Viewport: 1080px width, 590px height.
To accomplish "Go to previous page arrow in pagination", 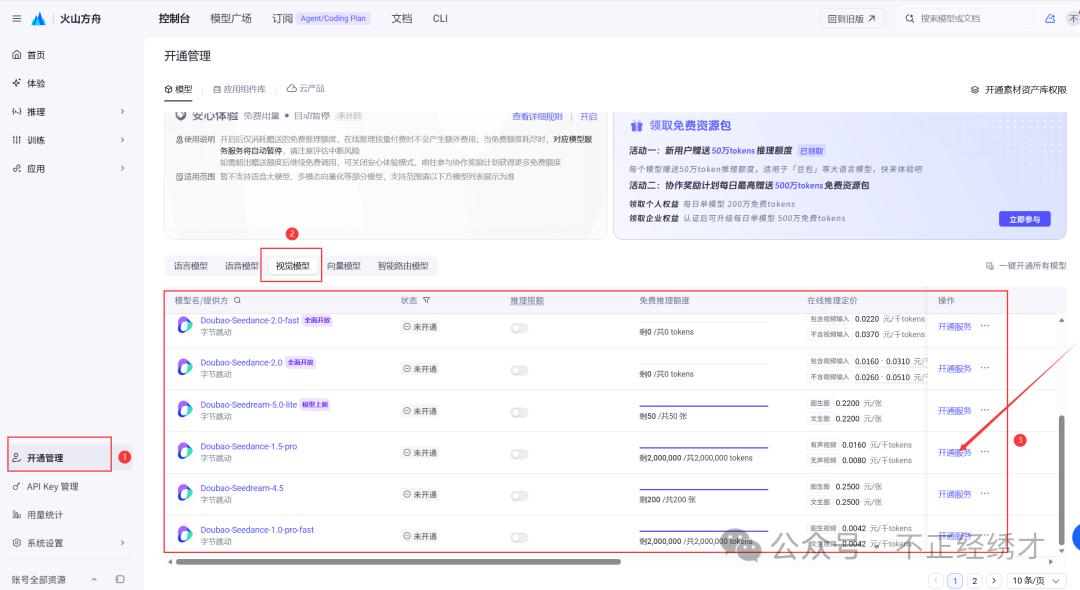I will click(936, 581).
